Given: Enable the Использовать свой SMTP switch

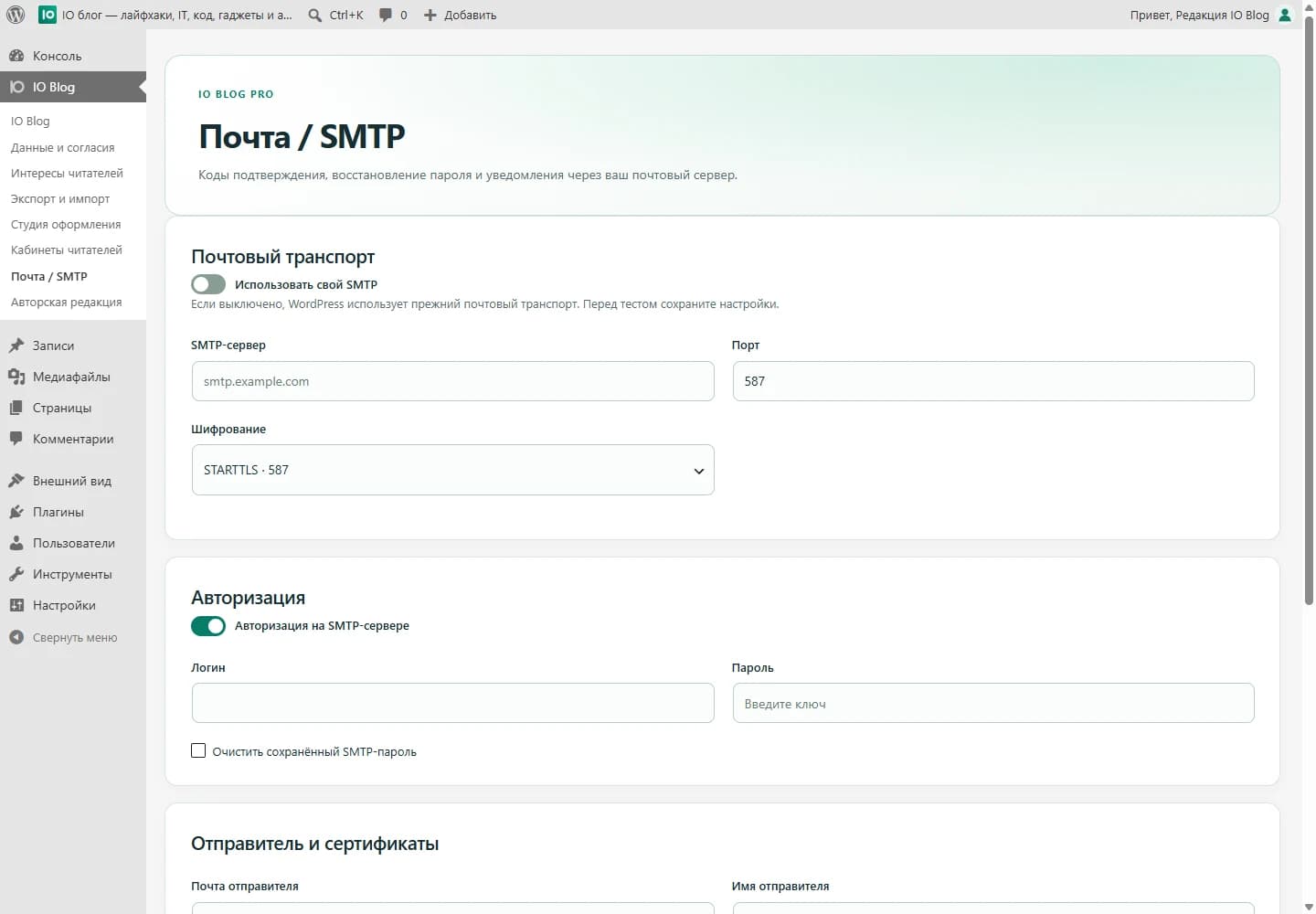Looking at the screenshot, I should coord(208,284).
